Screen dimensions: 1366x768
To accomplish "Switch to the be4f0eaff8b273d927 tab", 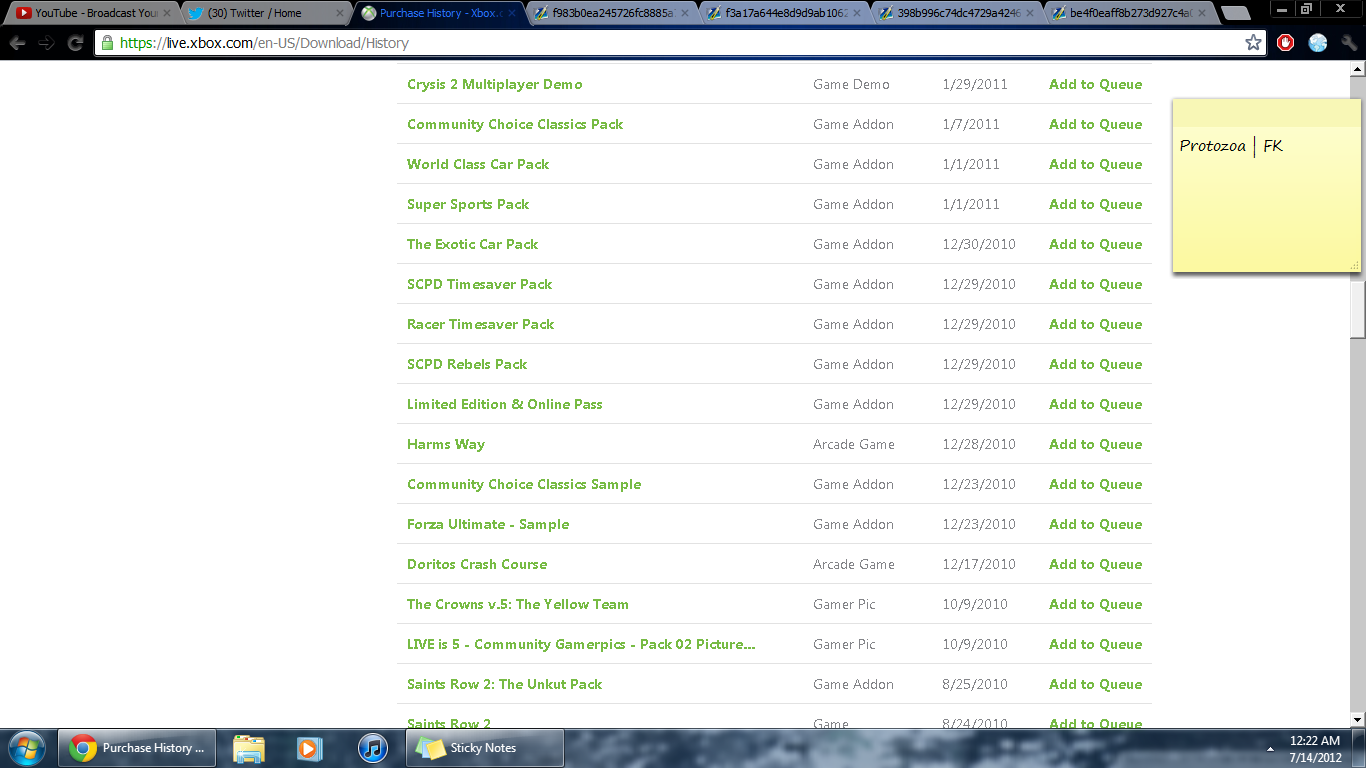I will 1128,14.
